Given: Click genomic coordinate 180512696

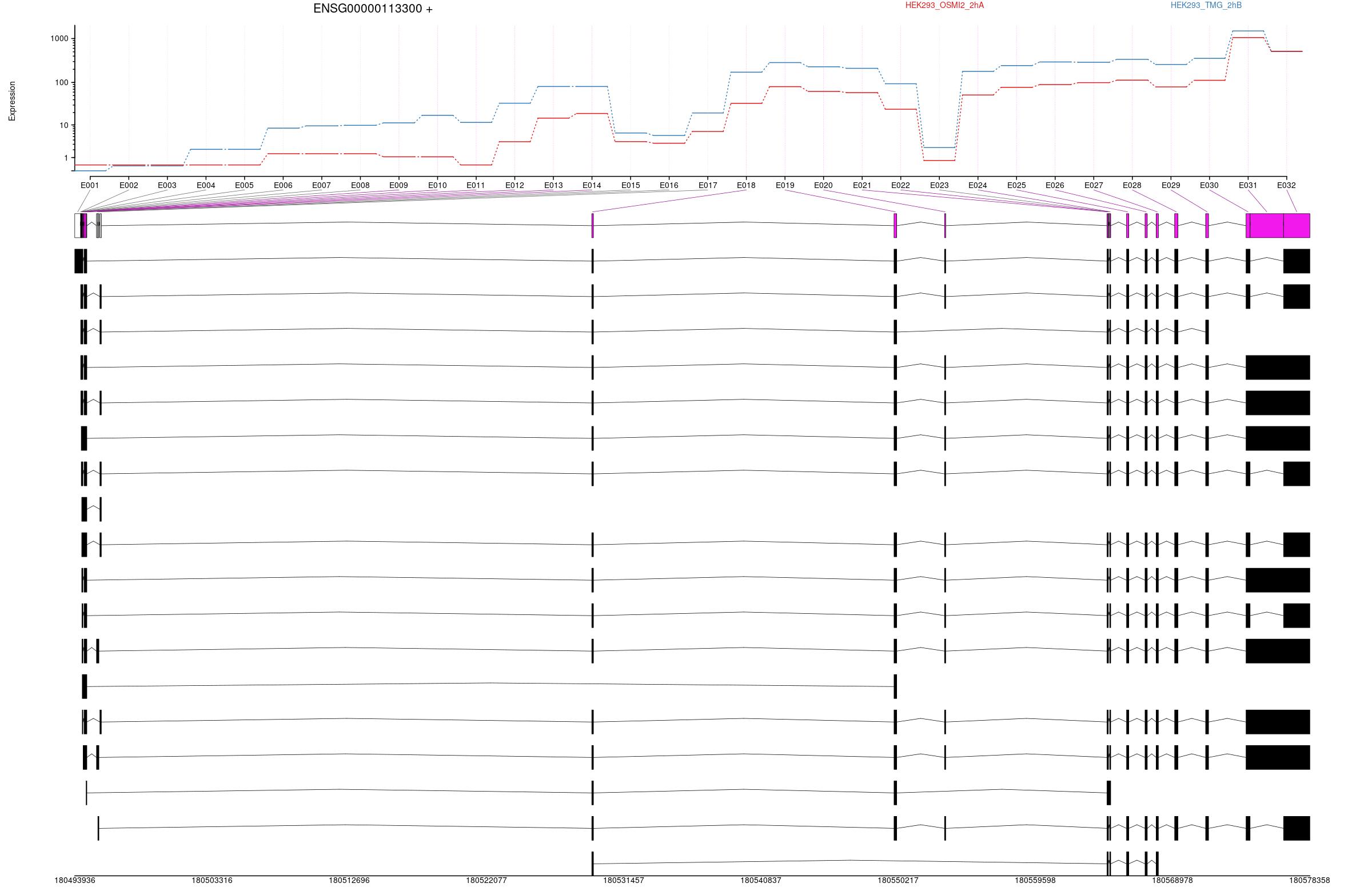Looking at the screenshot, I should [349, 880].
